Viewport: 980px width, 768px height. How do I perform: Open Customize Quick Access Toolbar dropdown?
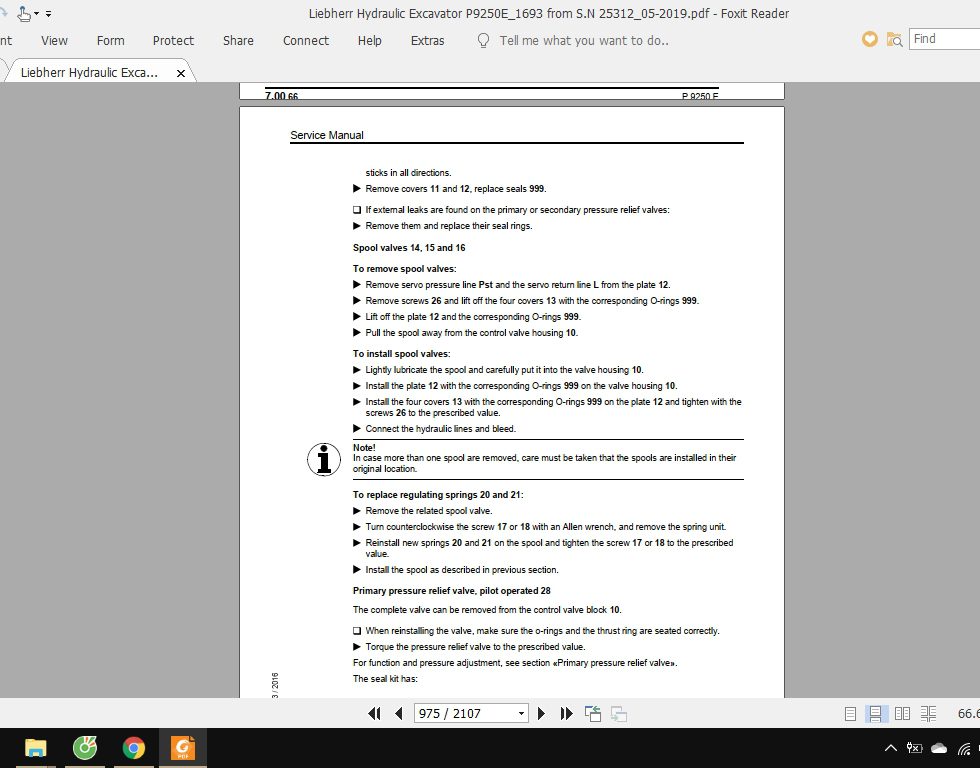(x=48, y=14)
